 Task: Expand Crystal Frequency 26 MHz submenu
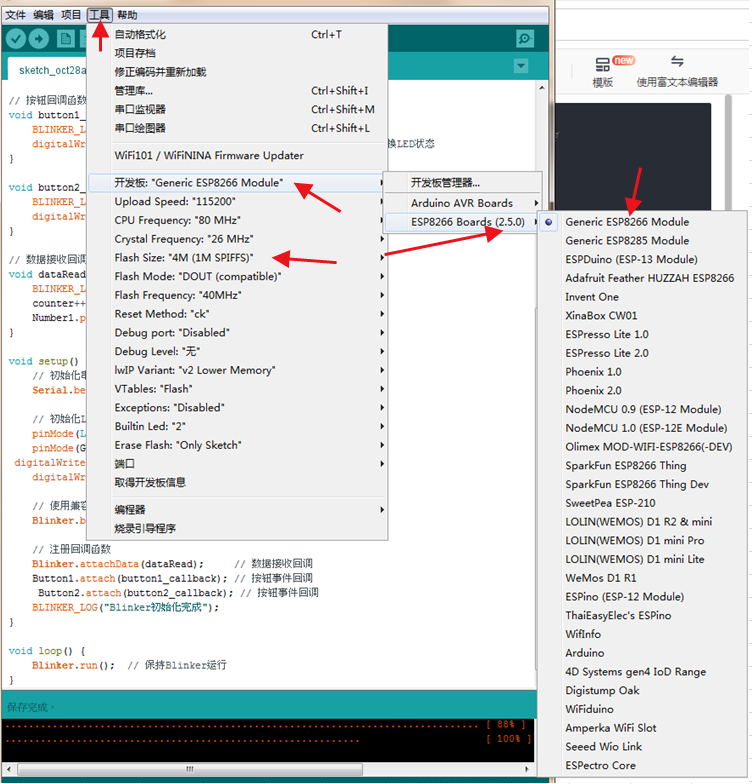(x=238, y=239)
